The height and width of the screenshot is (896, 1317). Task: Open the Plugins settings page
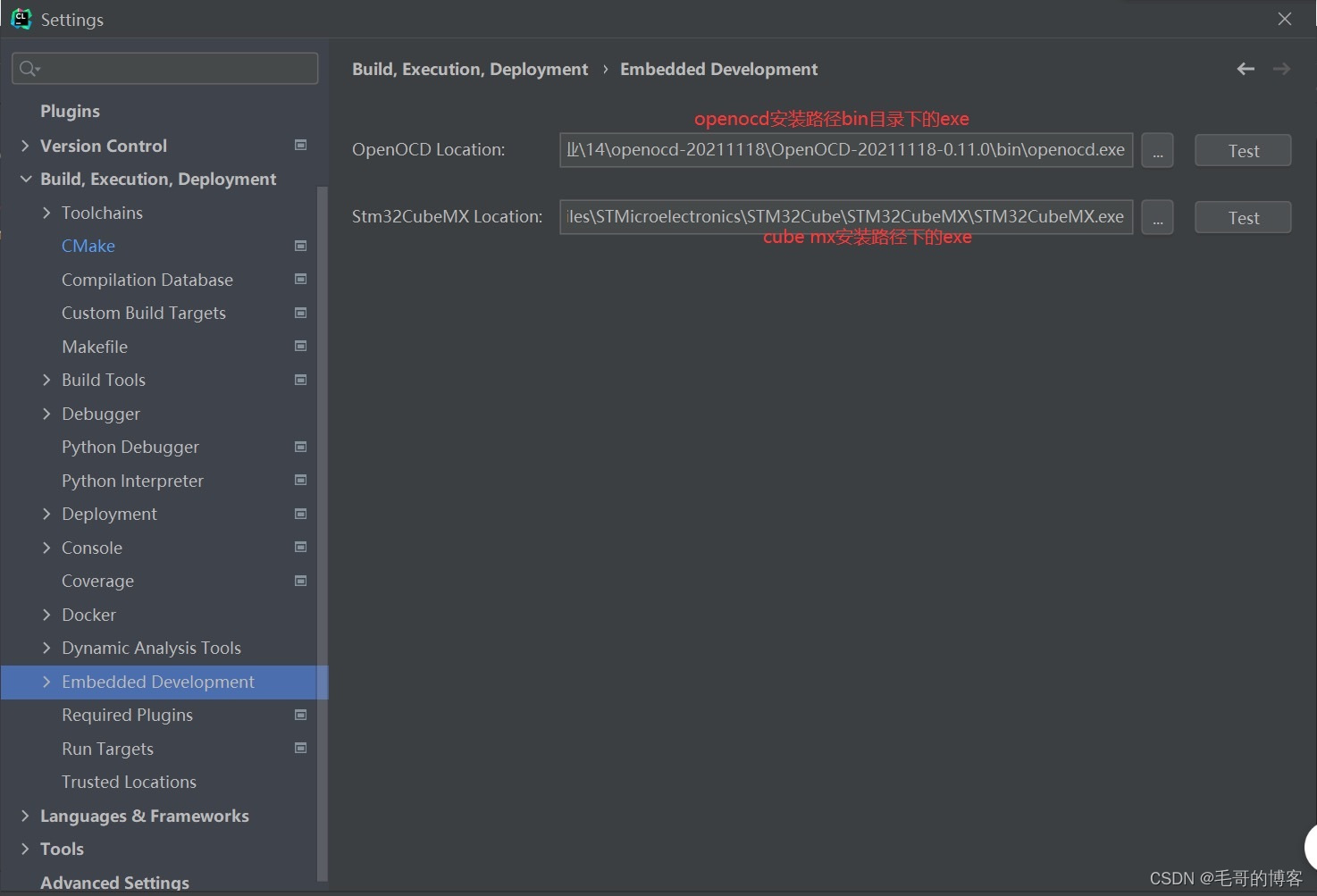70,111
